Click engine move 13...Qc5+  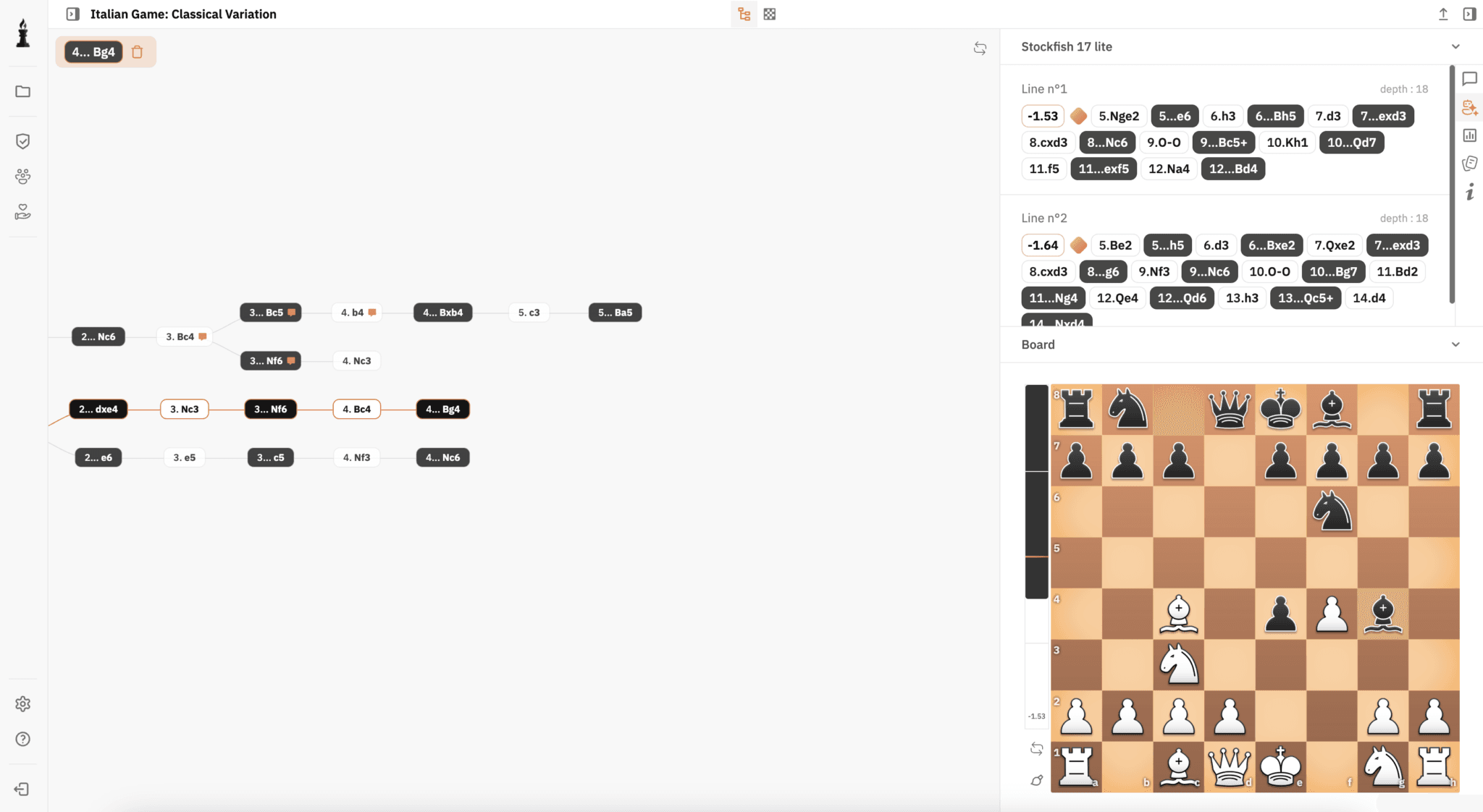pos(1306,298)
